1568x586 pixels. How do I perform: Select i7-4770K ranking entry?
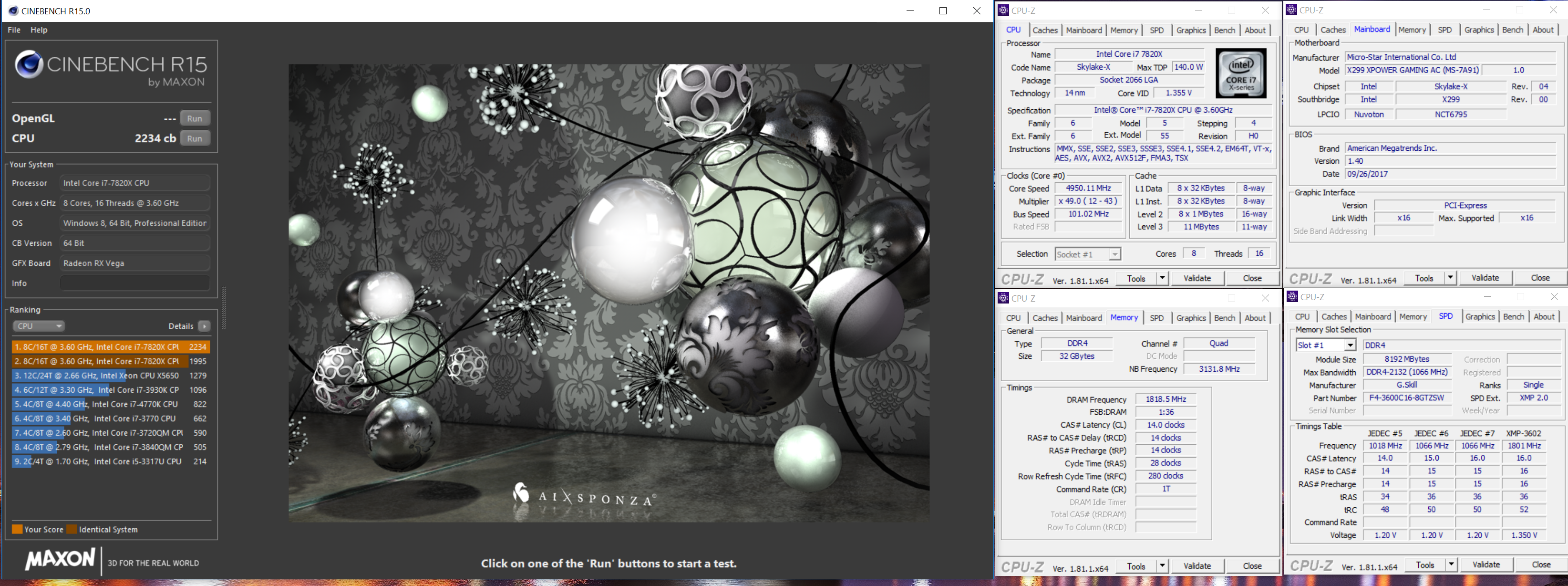click(110, 404)
